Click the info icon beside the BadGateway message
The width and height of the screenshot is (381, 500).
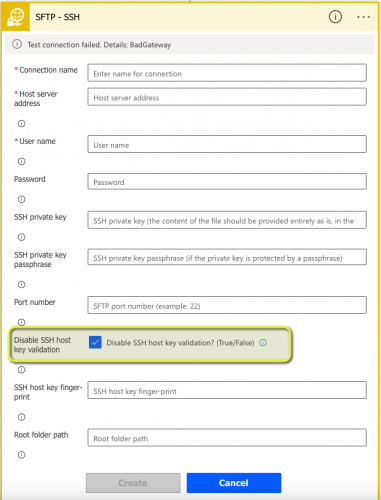(17, 44)
